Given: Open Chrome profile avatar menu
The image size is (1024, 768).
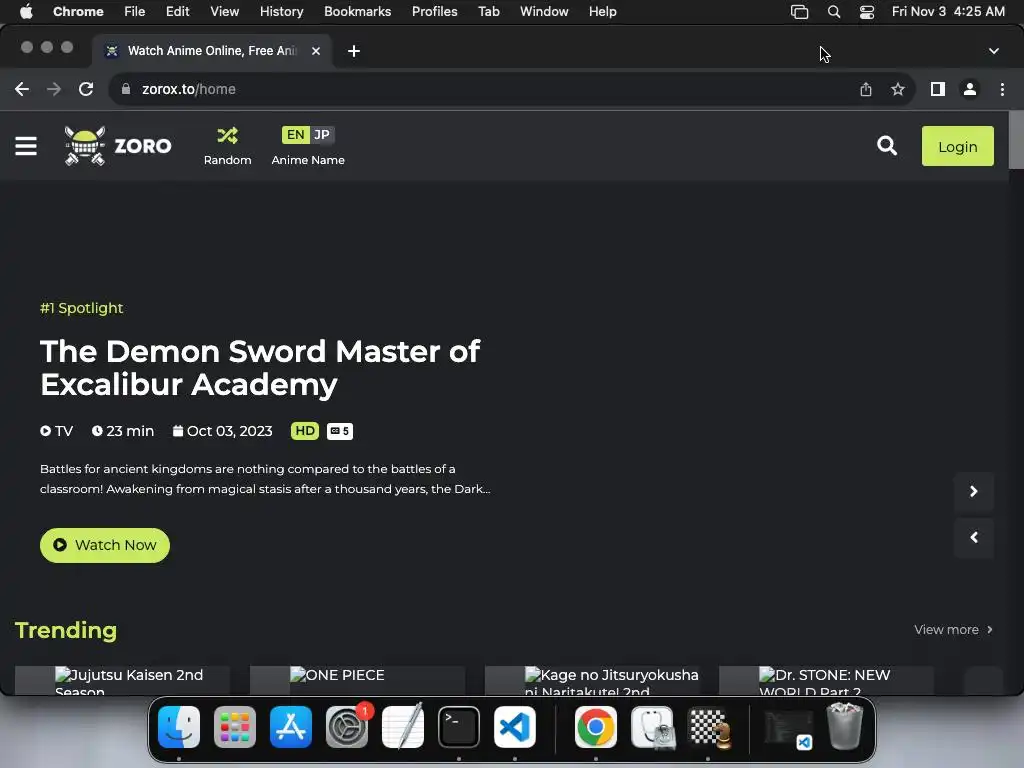Looking at the screenshot, I should tap(970, 89).
